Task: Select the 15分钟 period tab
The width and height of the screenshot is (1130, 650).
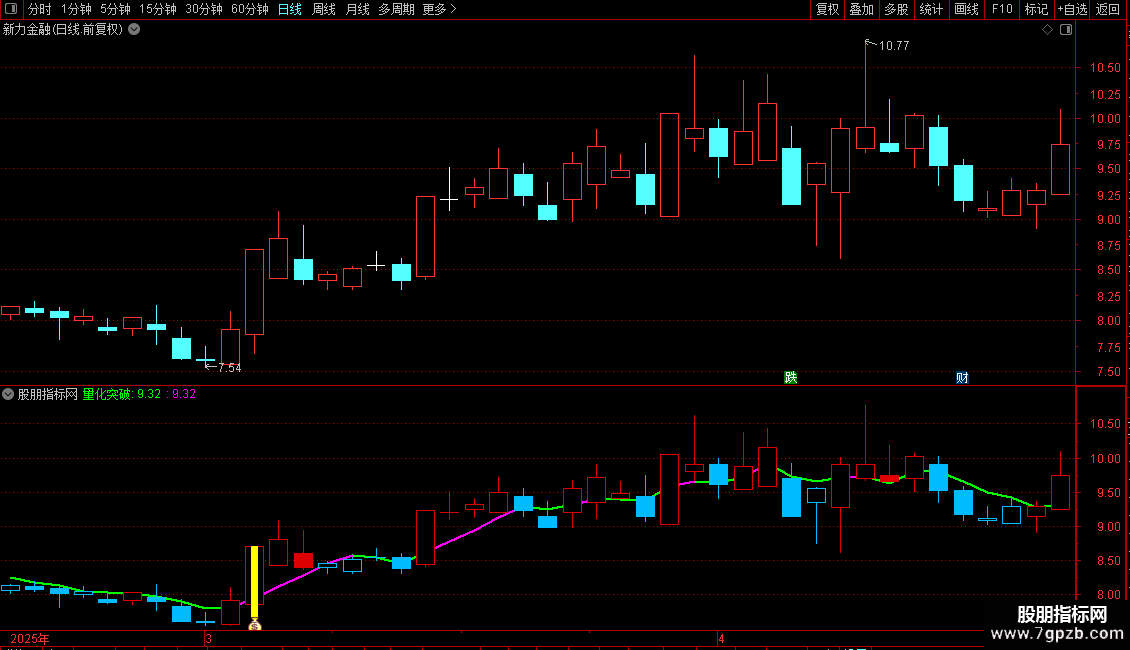Action: point(157,9)
